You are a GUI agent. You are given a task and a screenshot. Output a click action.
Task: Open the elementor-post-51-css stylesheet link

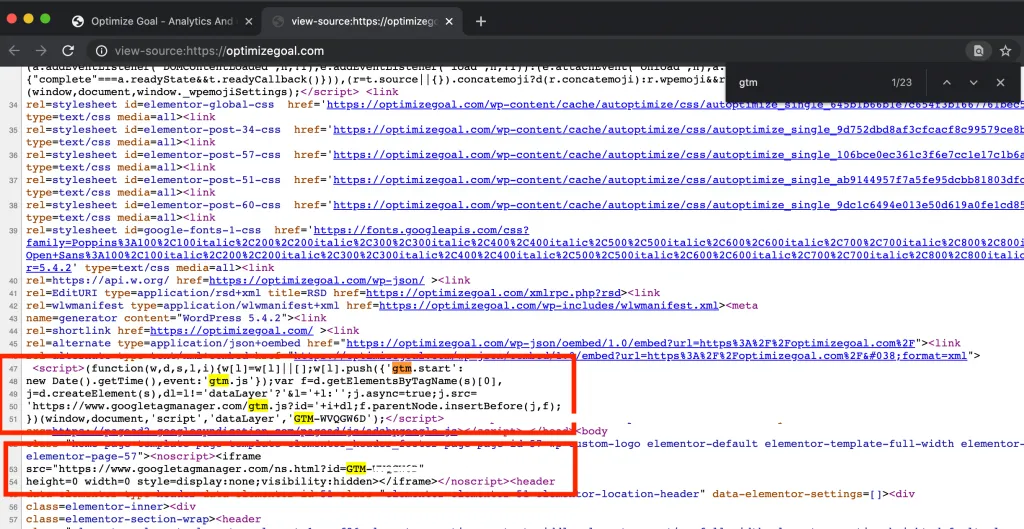(679, 180)
